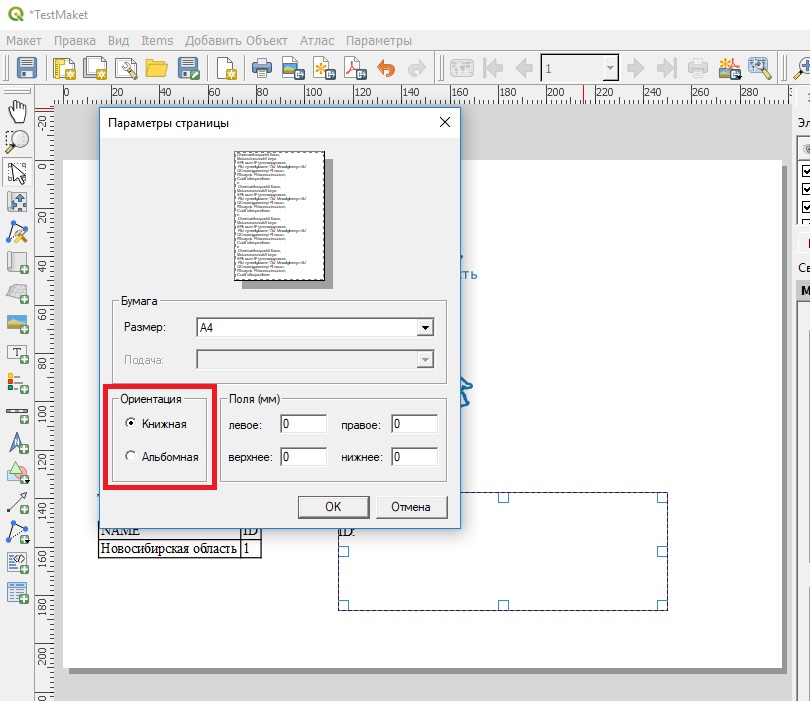Open the Макет menu
The height and width of the screenshot is (701, 810).
(24, 41)
